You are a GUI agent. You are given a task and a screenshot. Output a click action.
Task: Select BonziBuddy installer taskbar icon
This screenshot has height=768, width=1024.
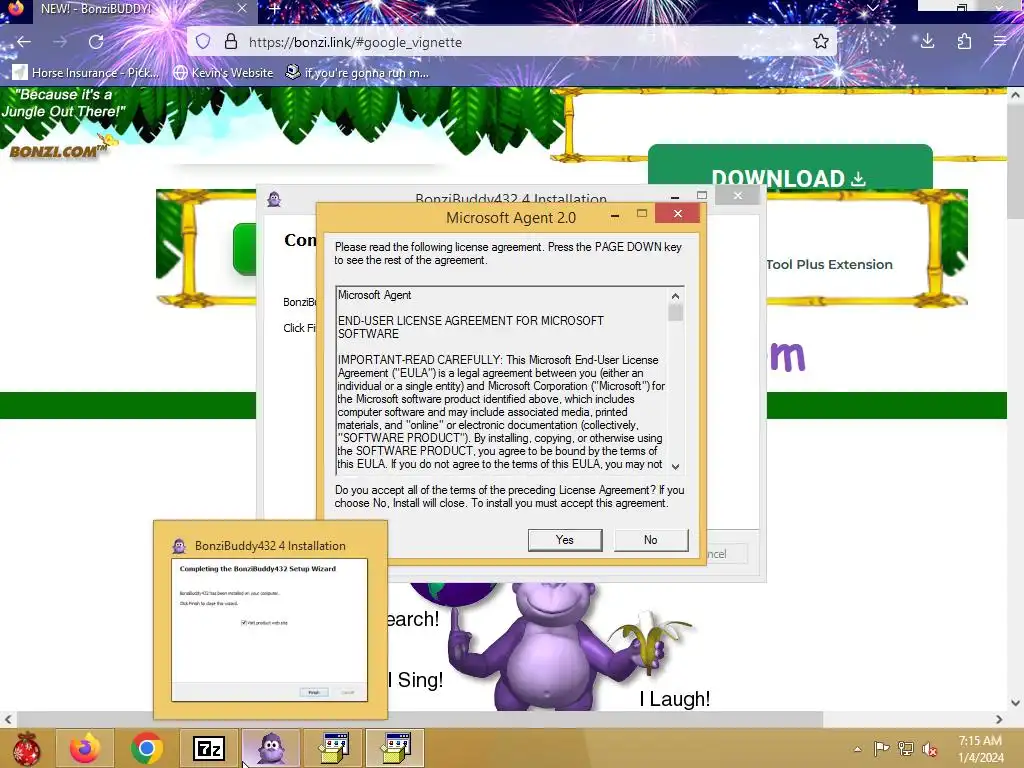(x=271, y=748)
